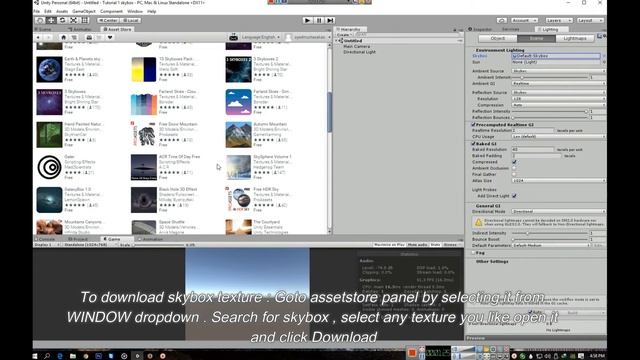The height and width of the screenshot is (360, 640).
Task: Click Maximize on Play button
Action: pos(389,244)
